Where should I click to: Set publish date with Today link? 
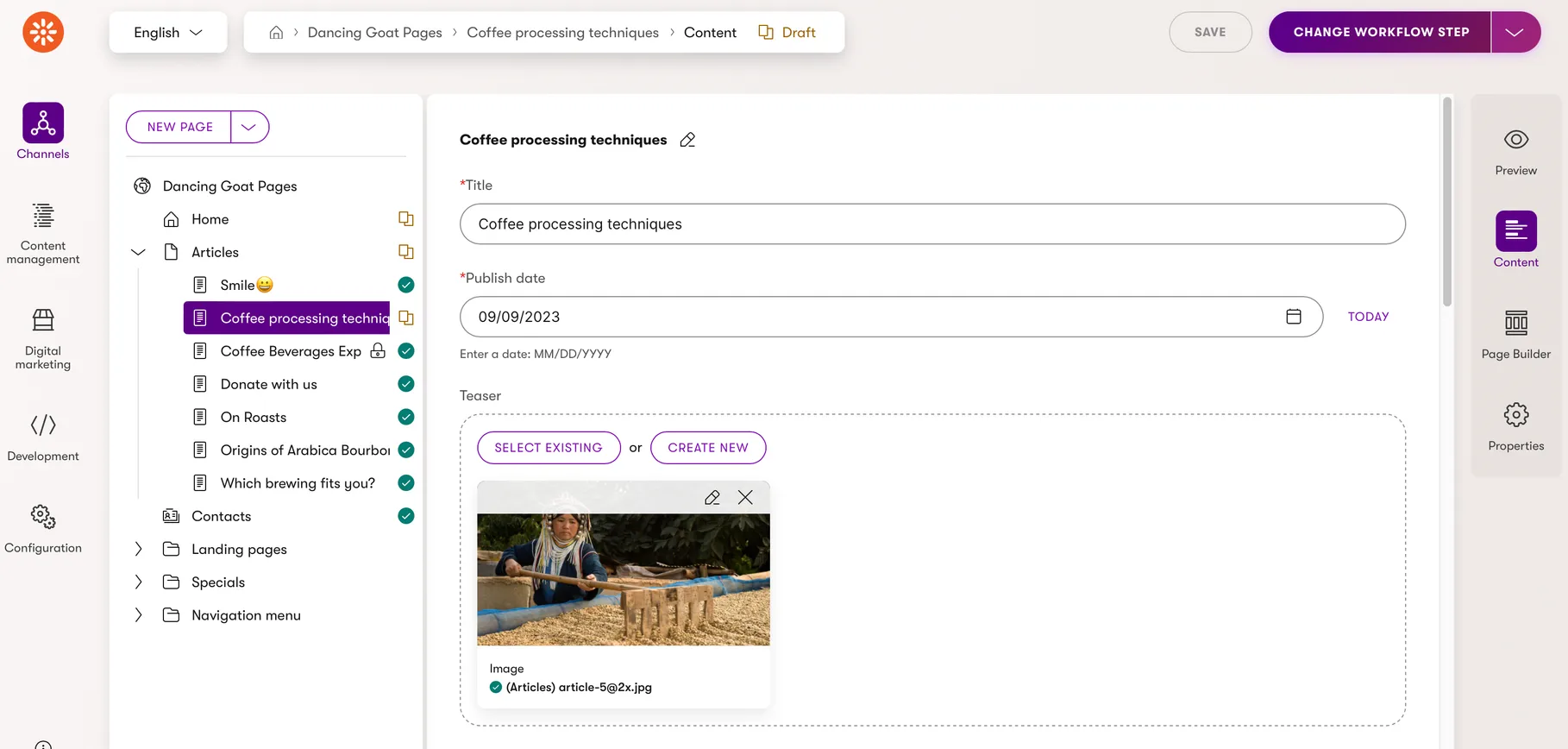point(1368,317)
